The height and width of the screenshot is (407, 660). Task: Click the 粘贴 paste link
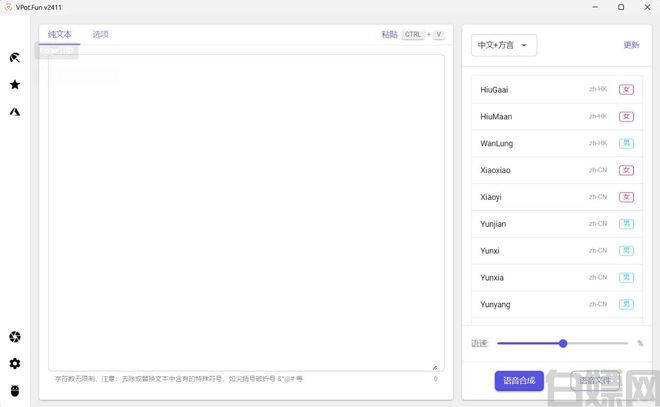coord(389,35)
